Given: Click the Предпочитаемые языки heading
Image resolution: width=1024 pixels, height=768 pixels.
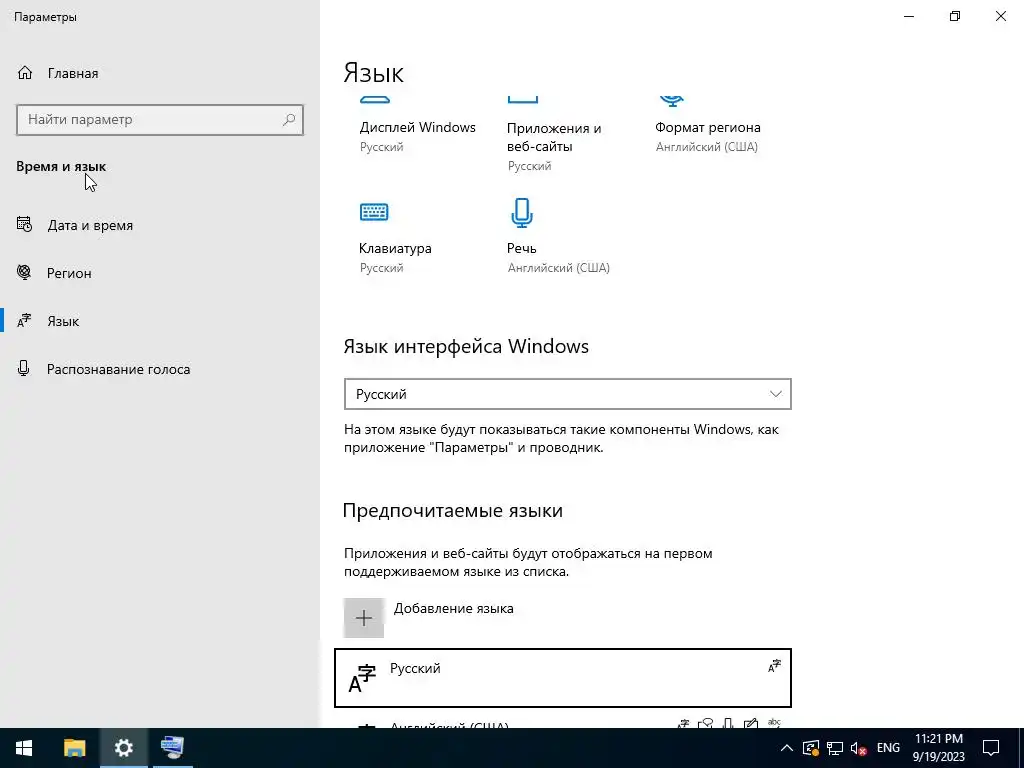Looking at the screenshot, I should click(x=453, y=510).
